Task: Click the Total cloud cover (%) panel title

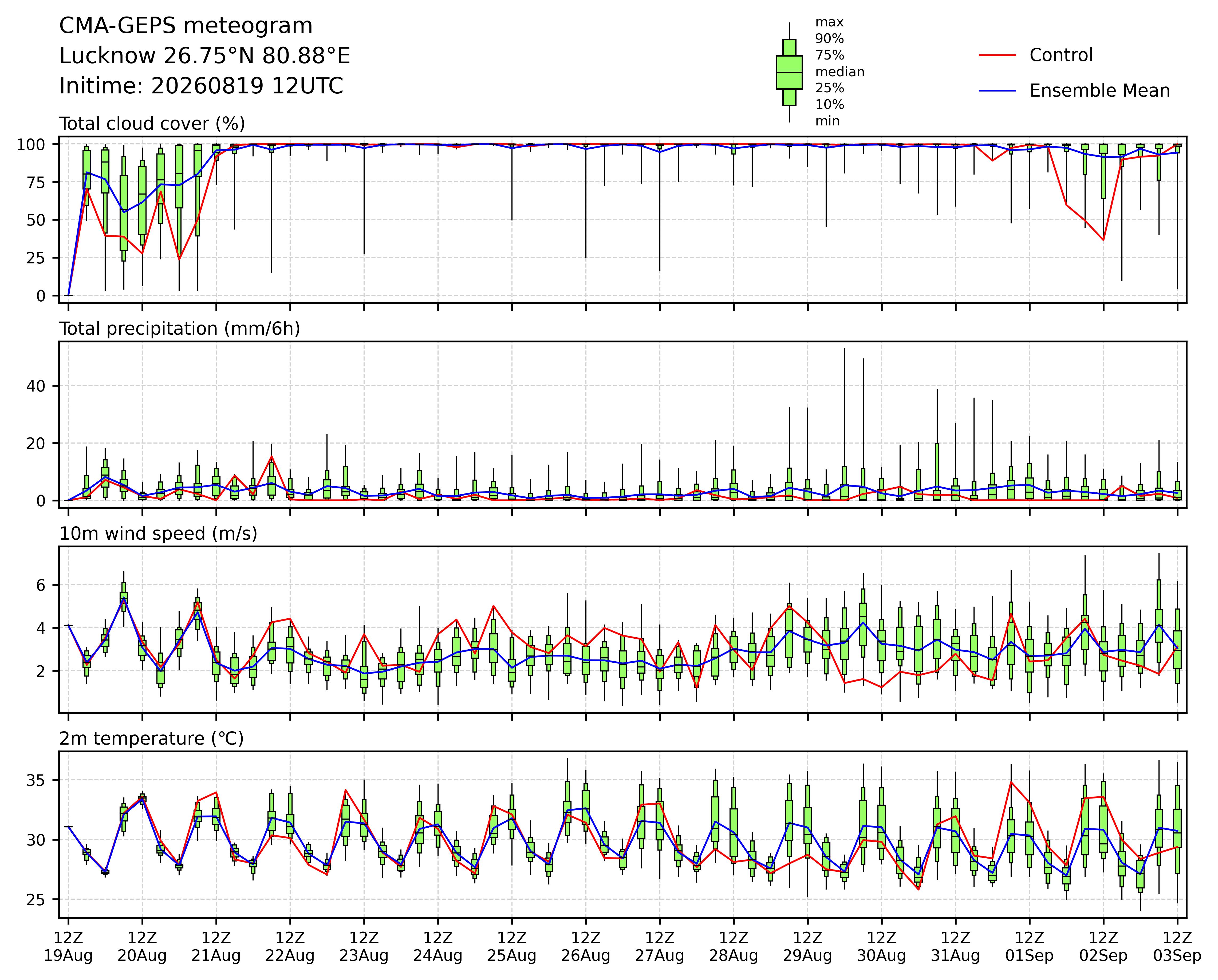Action: coord(152,124)
